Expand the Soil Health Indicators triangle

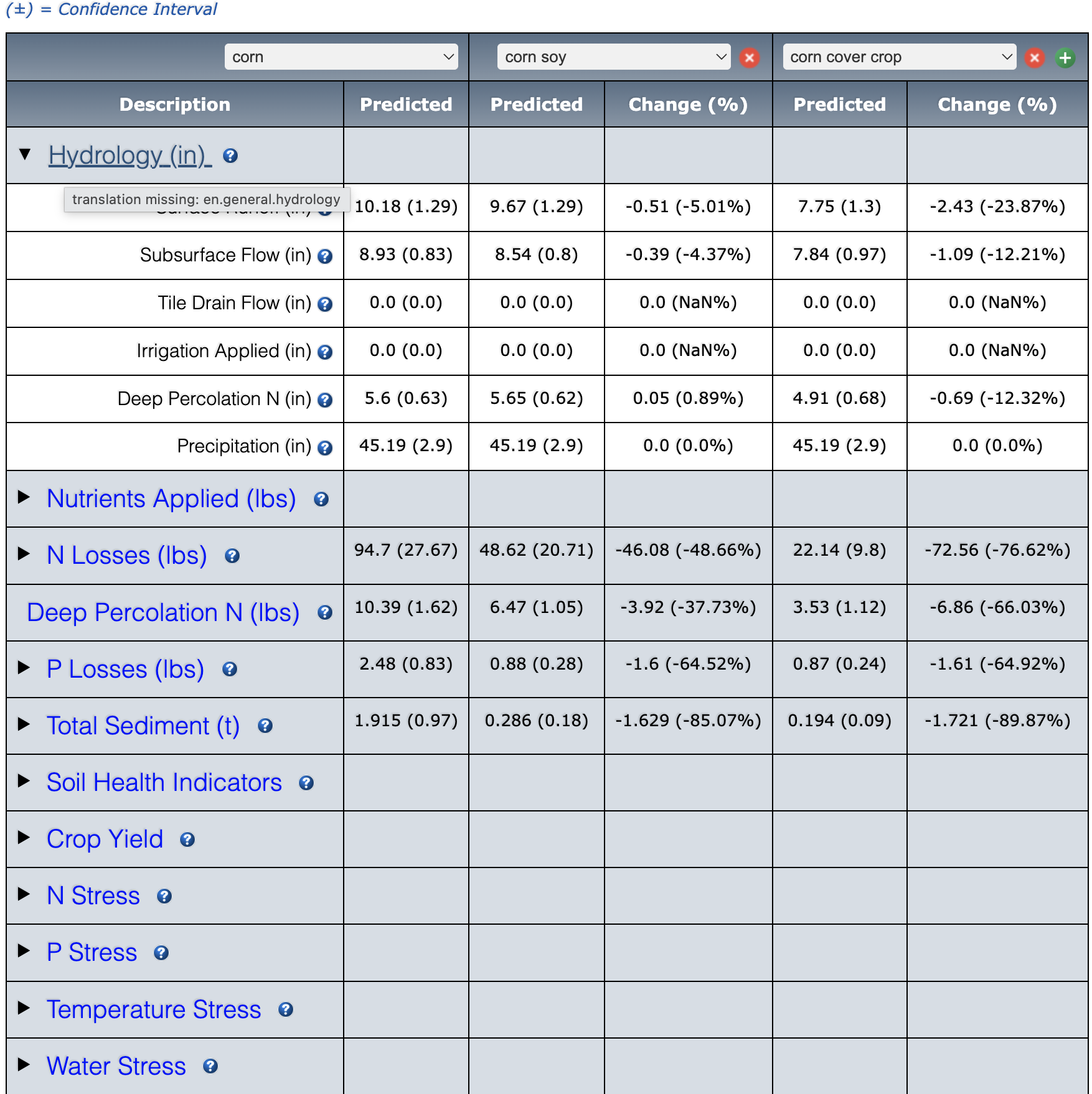(x=24, y=780)
